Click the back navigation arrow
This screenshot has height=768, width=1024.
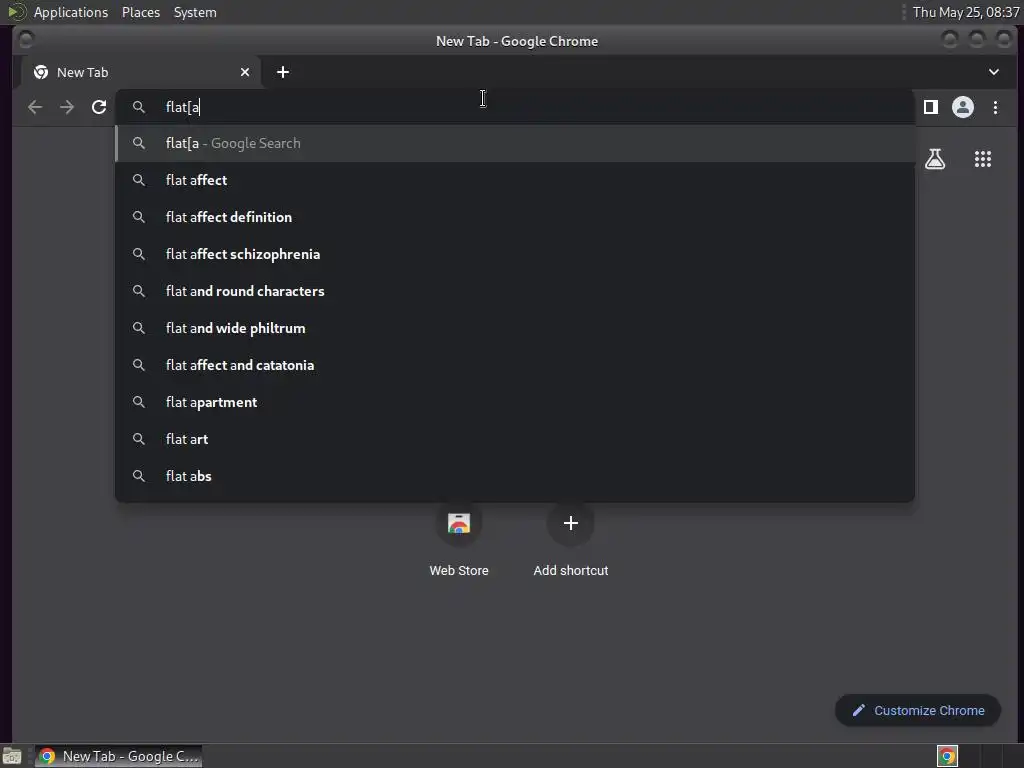[x=35, y=107]
